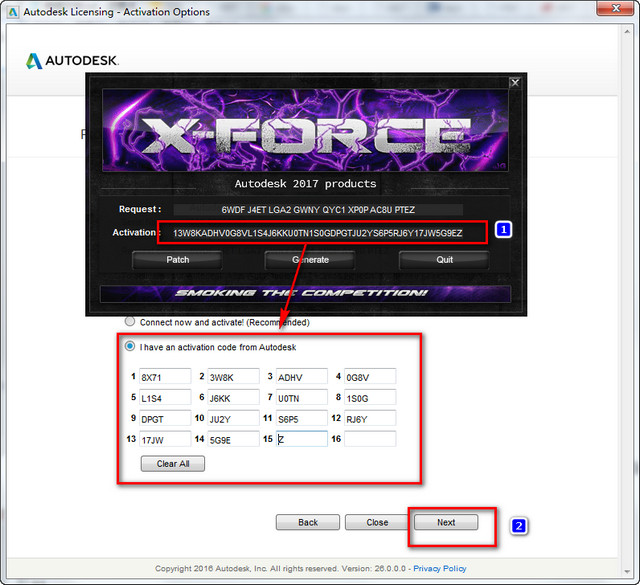The width and height of the screenshot is (640, 585).
Task: Click the Autodesk logo in the header
Action: [x=72, y=61]
